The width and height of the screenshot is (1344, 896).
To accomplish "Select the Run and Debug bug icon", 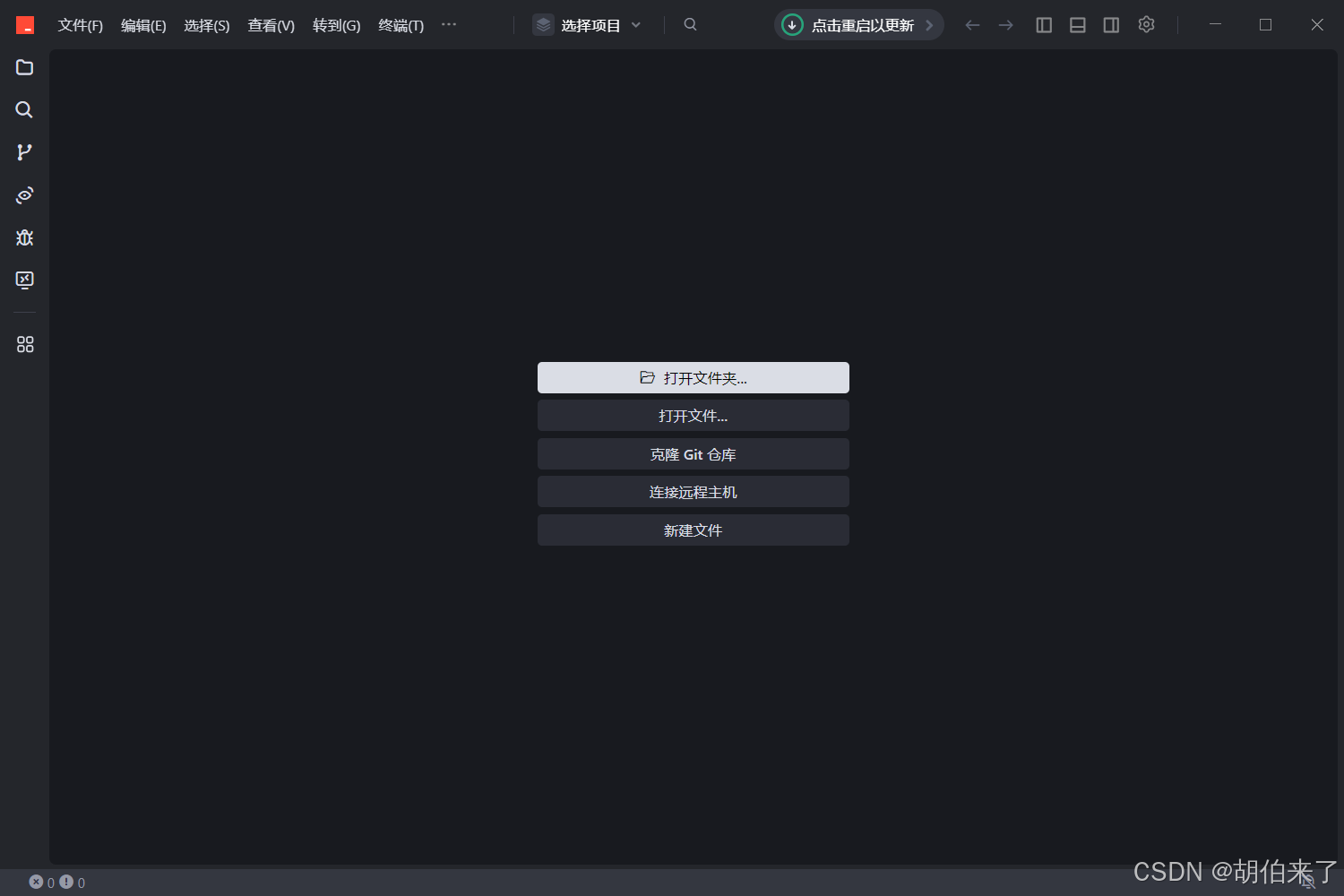I will (24, 237).
